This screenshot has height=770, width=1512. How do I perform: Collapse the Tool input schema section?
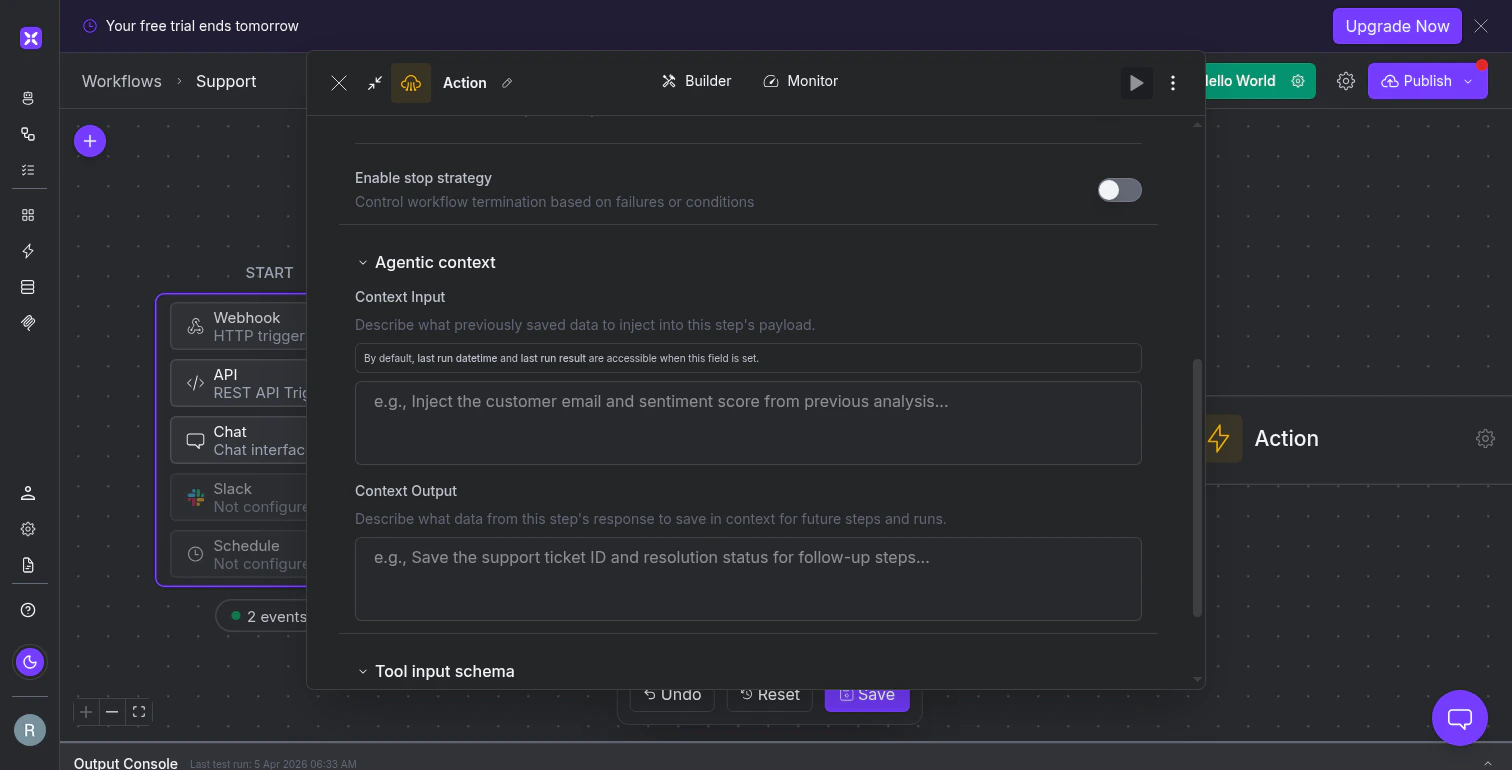click(363, 672)
